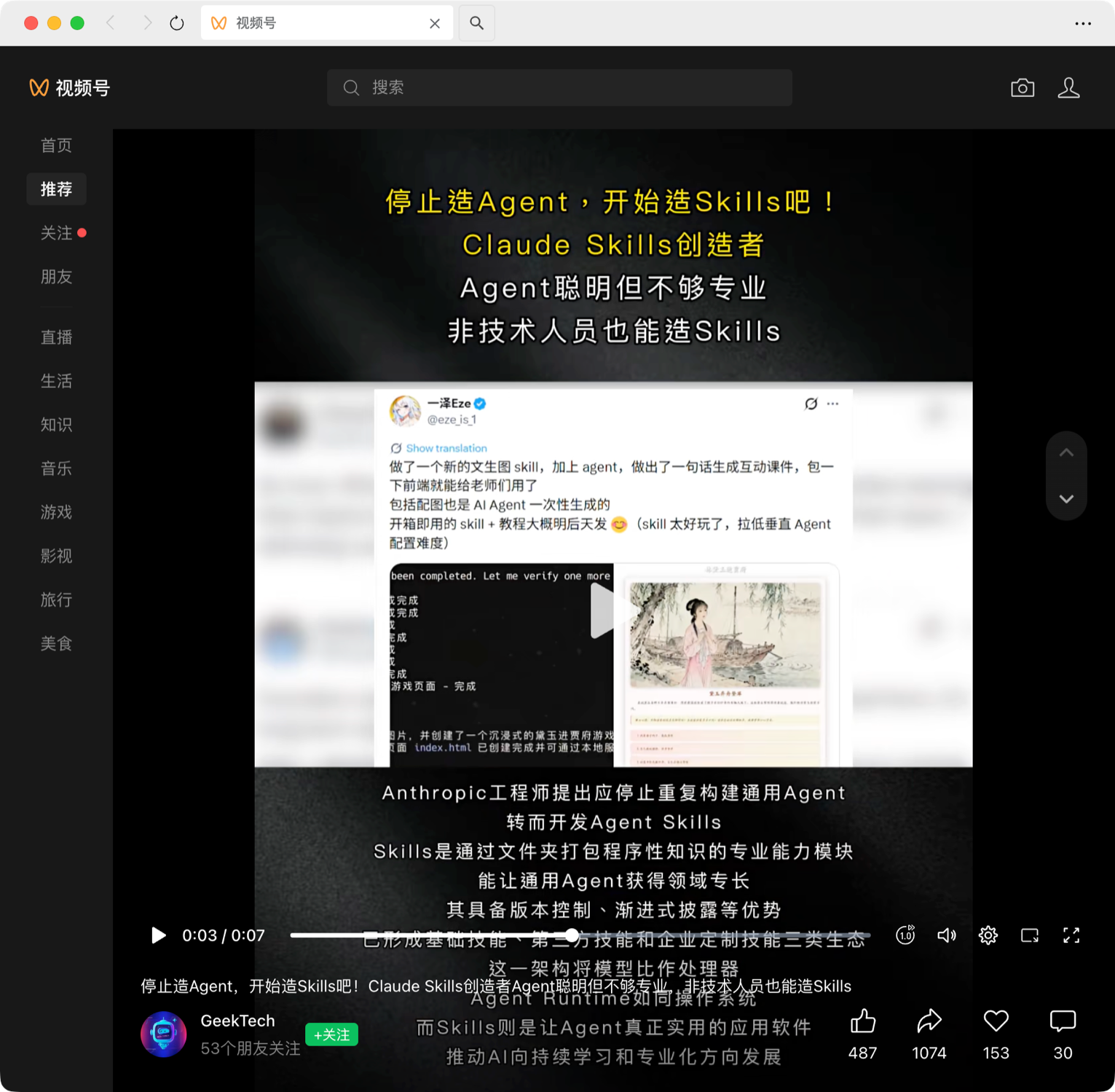Open the camera upload icon
1115x1092 pixels.
coord(1023,87)
